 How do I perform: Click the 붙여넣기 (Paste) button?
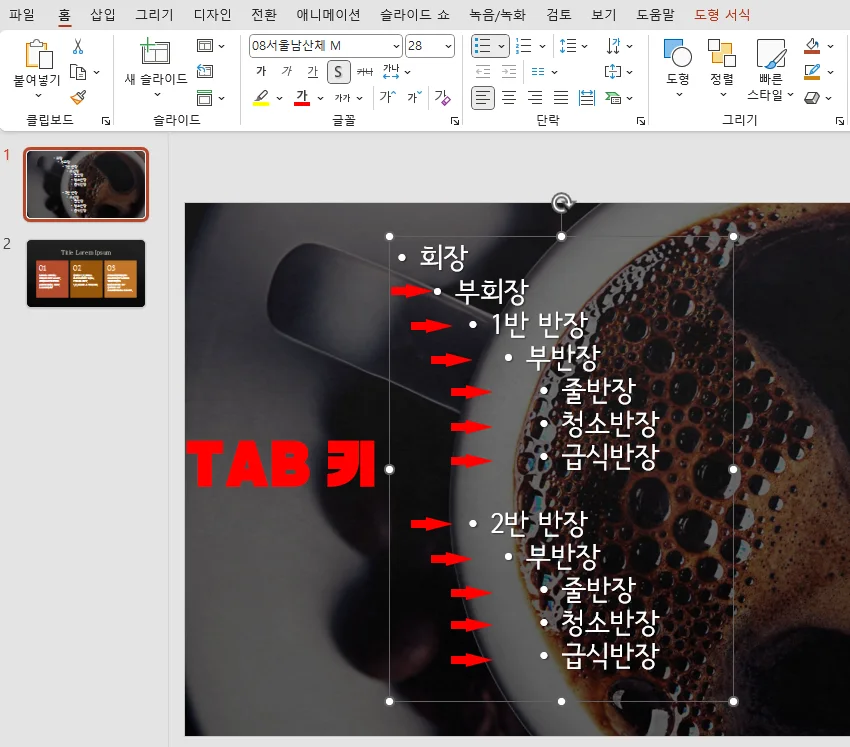[x=37, y=60]
